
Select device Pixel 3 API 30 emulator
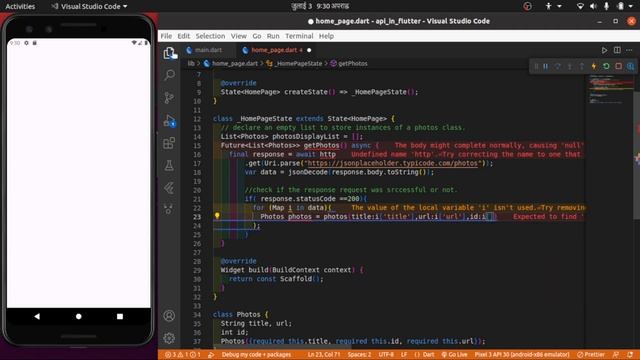click(x=522, y=355)
